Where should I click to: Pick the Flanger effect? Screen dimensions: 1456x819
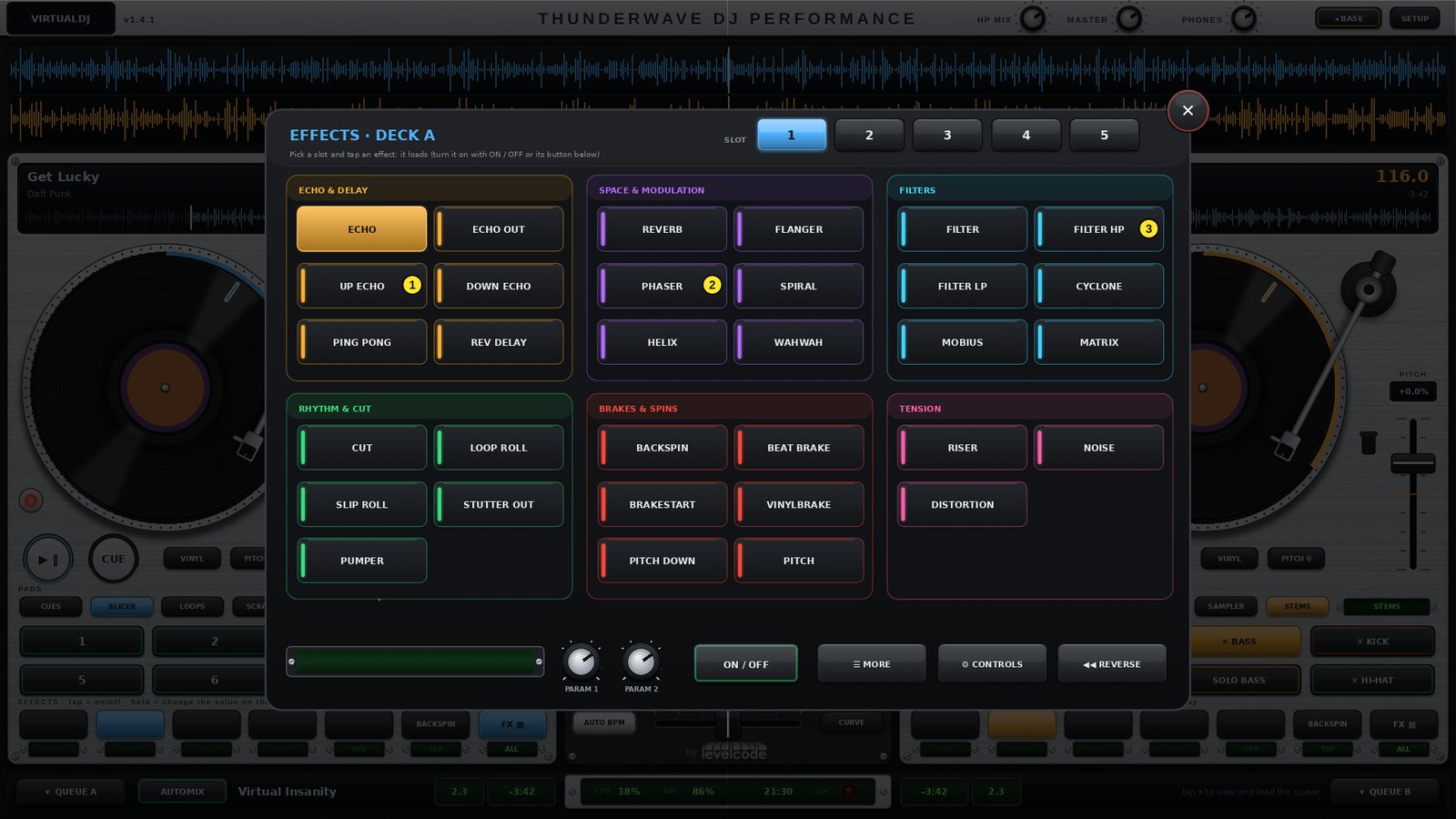tap(799, 229)
